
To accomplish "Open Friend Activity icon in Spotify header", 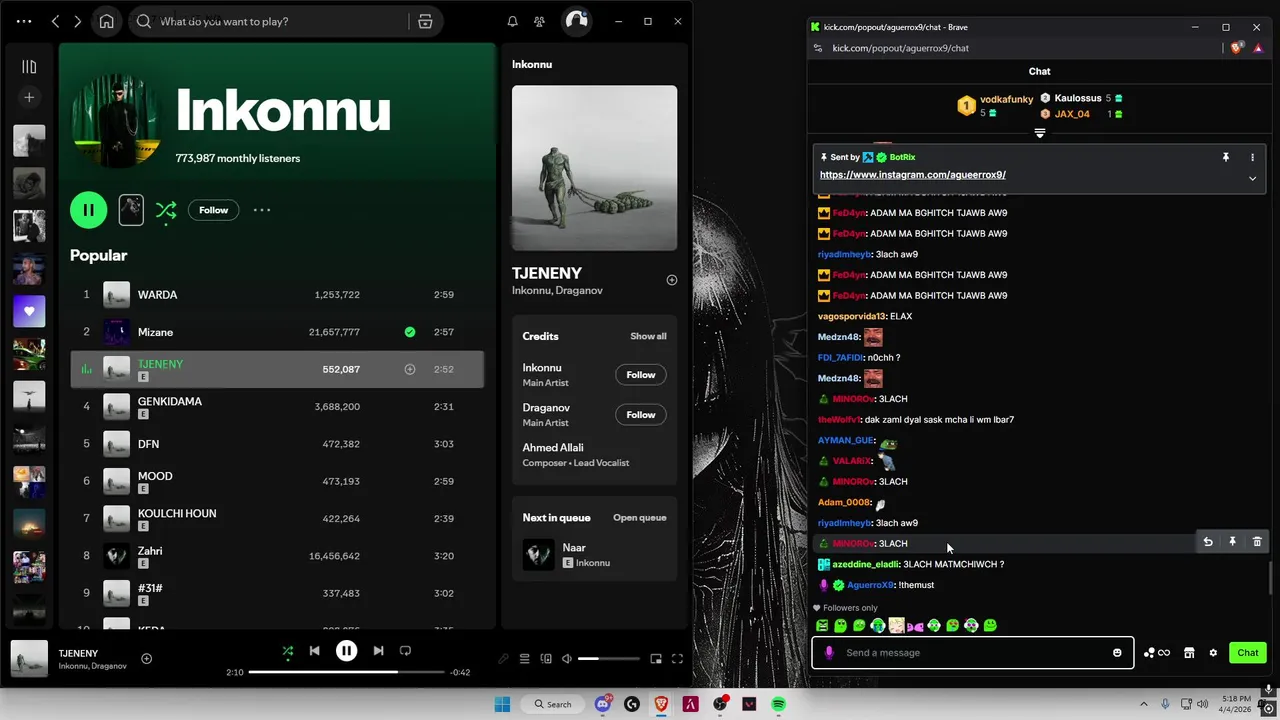I will (539, 21).
